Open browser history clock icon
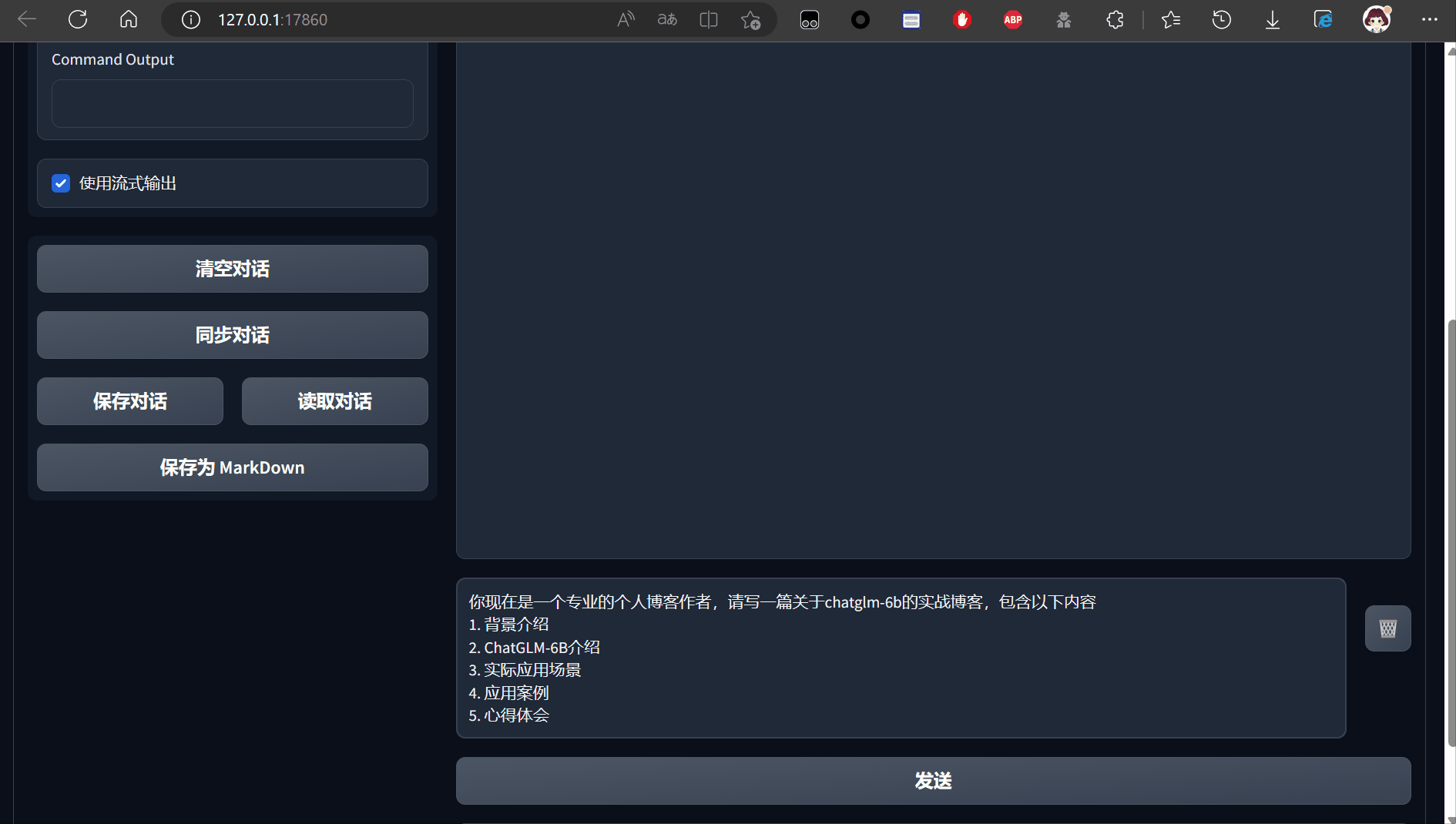The image size is (1456, 824). tap(1222, 19)
